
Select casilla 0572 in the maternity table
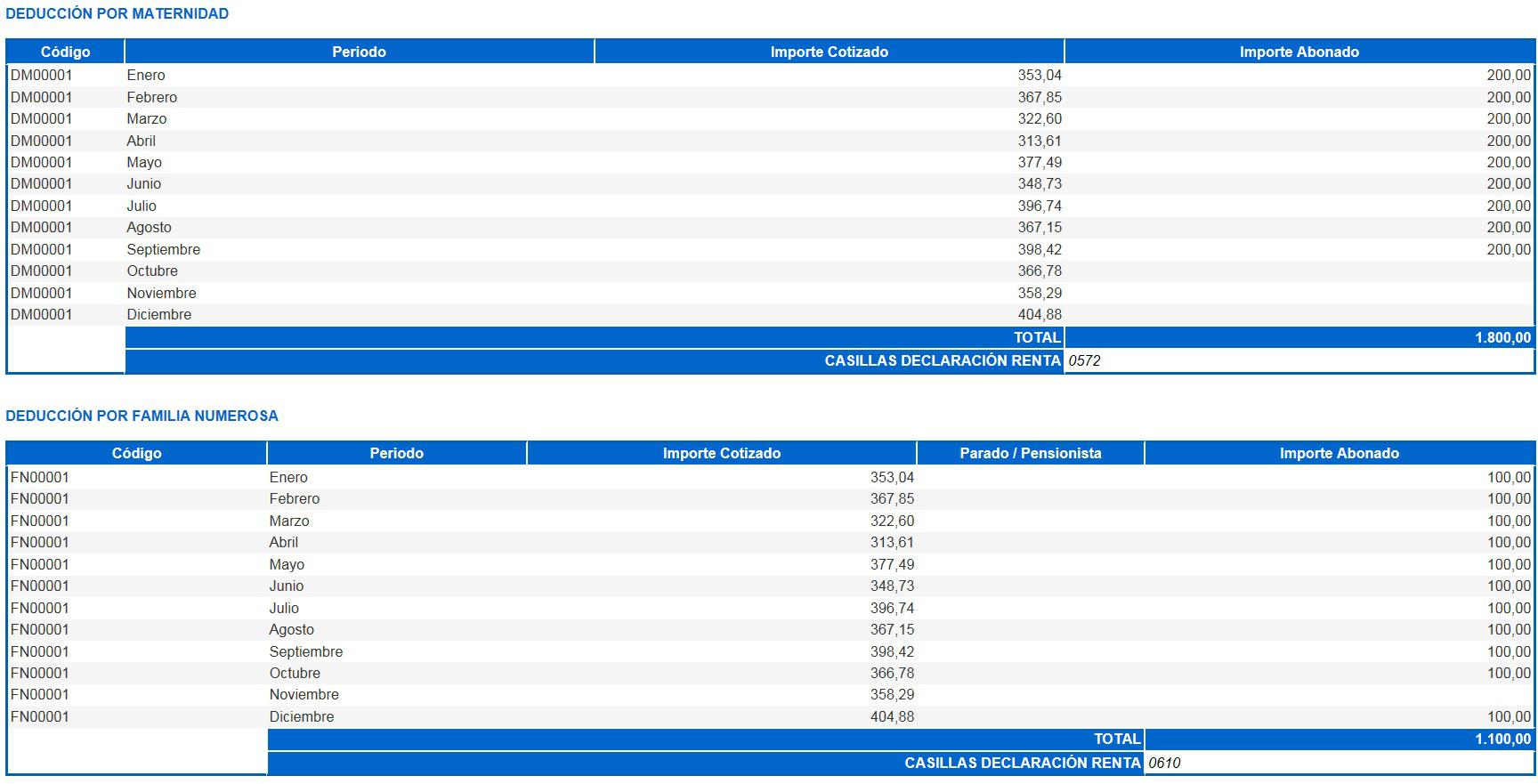tap(1084, 360)
